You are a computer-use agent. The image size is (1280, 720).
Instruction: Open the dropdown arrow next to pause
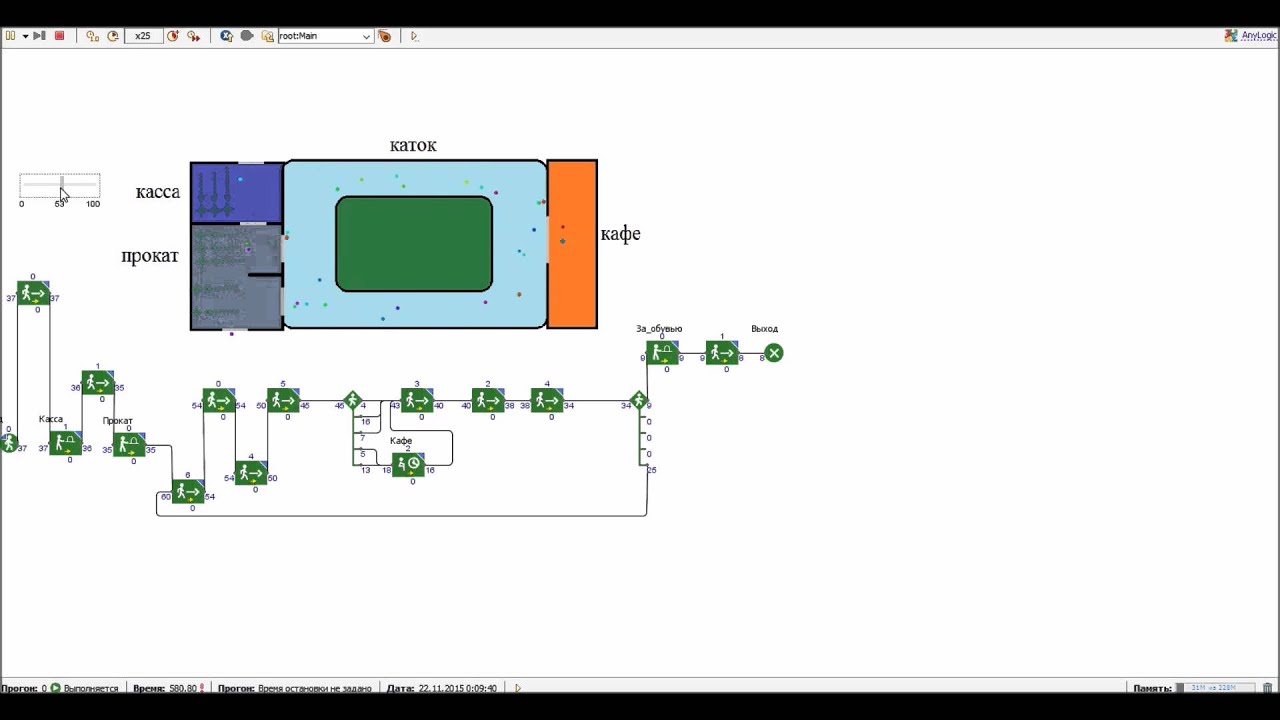tap(25, 36)
